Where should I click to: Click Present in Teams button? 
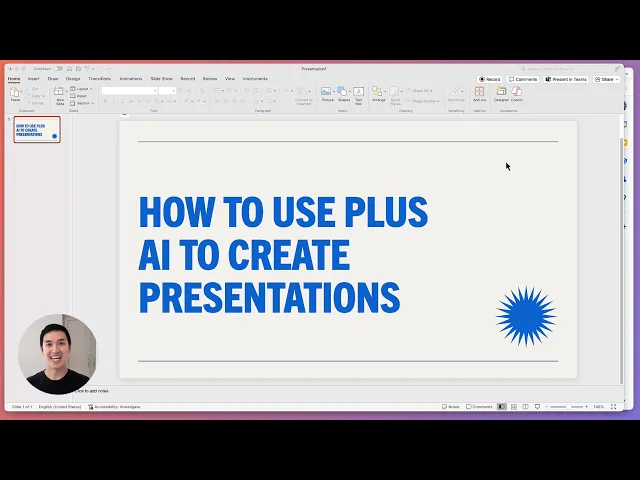click(x=566, y=79)
